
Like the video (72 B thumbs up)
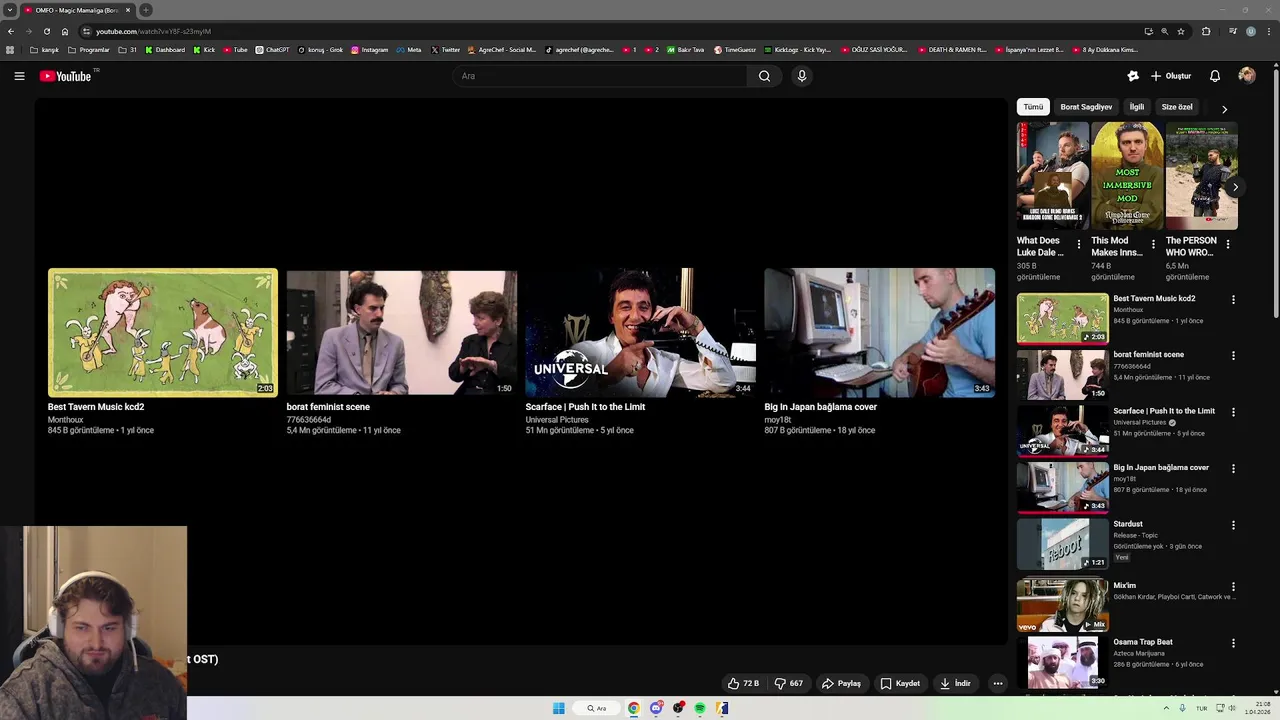[744, 684]
